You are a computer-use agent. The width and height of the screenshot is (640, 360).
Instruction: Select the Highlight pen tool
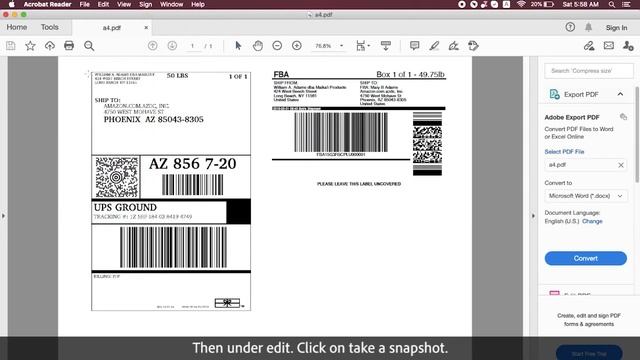[x=434, y=46]
